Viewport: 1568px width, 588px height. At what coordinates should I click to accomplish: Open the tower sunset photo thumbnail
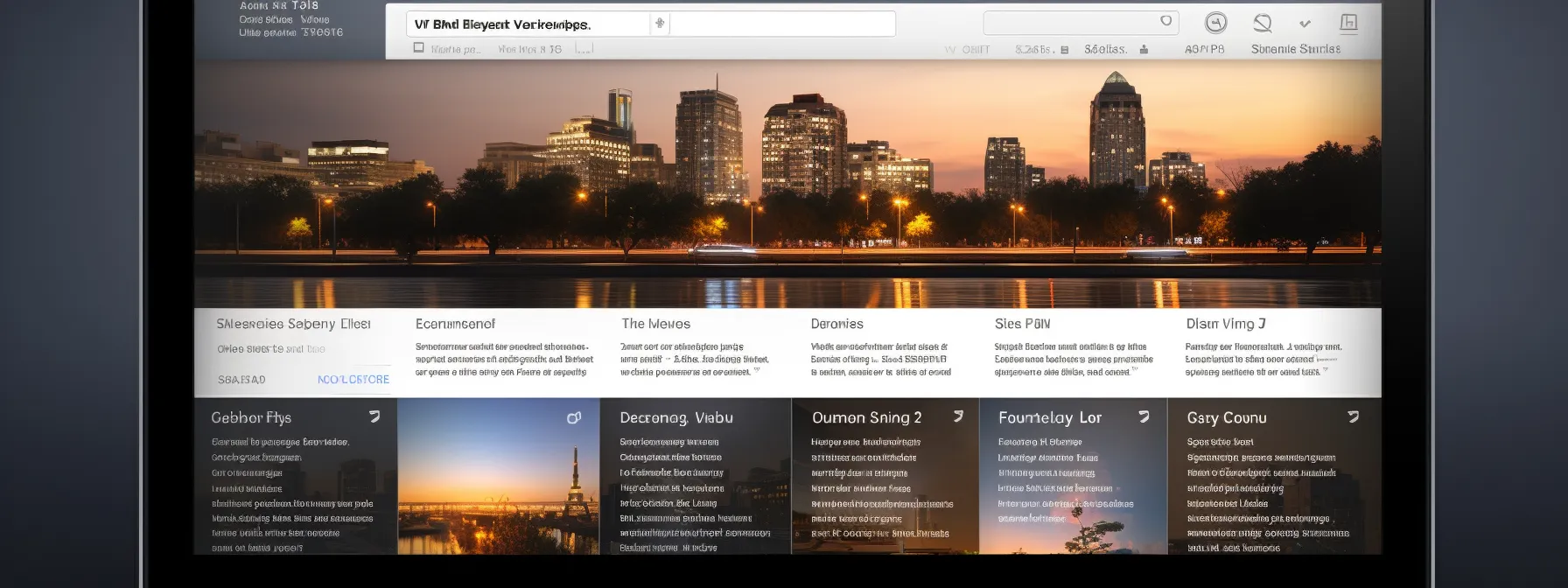(499, 476)
